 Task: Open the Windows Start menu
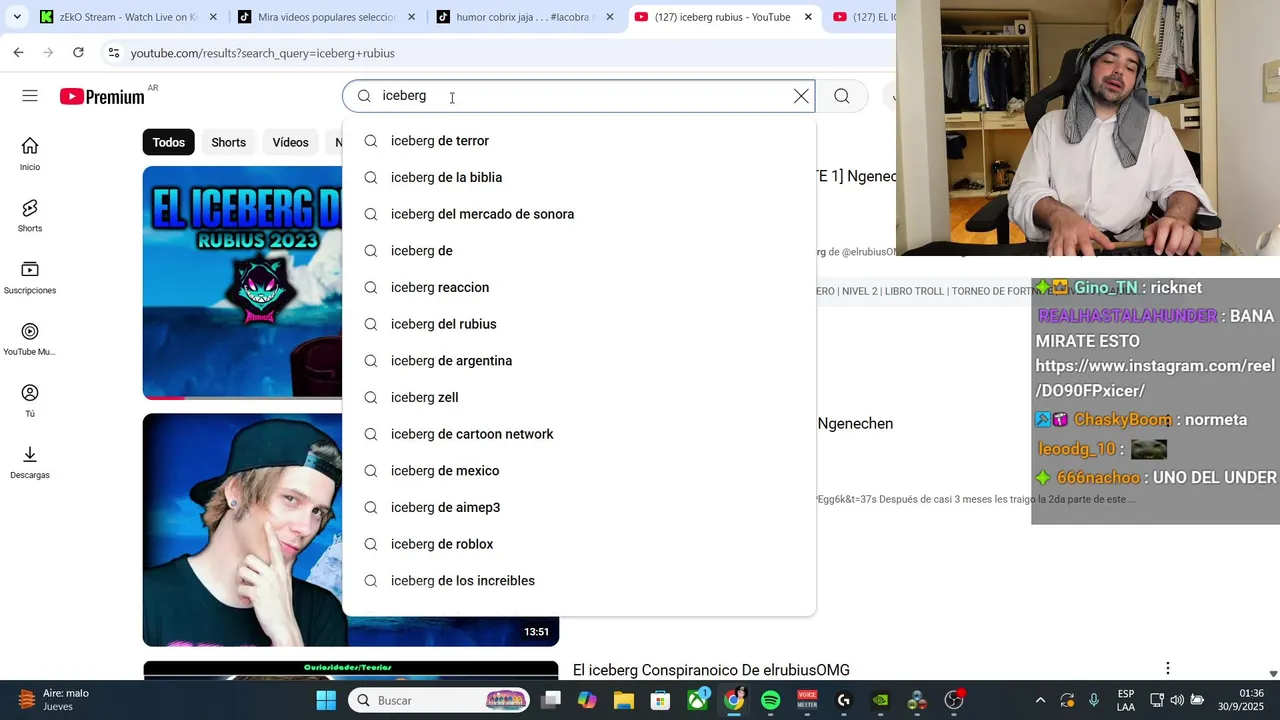coord(326,700)
